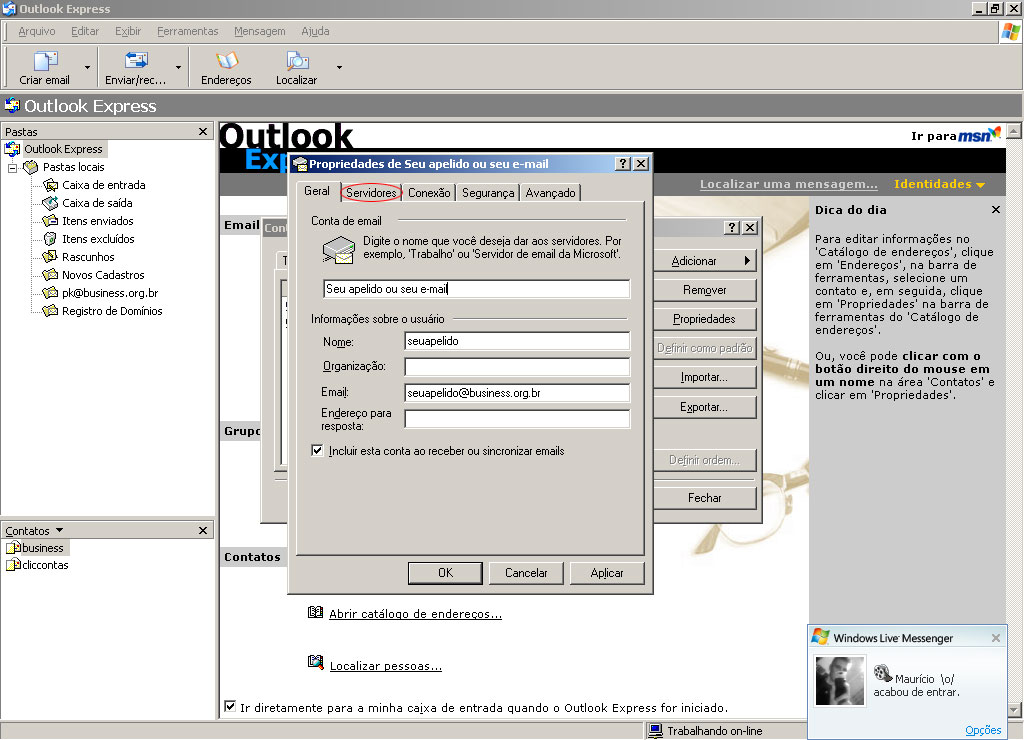Click the Remover button
The height and width of the screenshot is (740, 1024).
705,290
